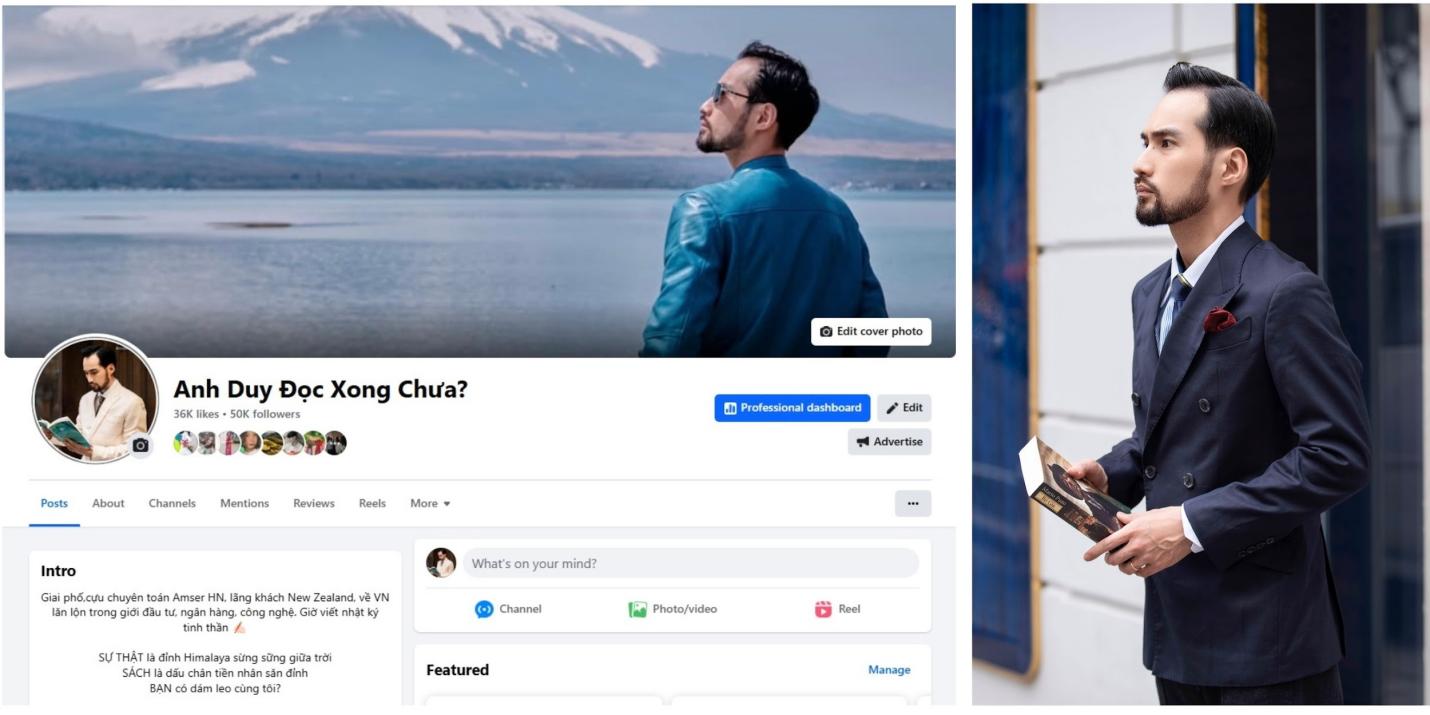Click the Edit cover photo button
This screenshot has width=1430, height=715.
pyautogui.click(x=871, y=331)
